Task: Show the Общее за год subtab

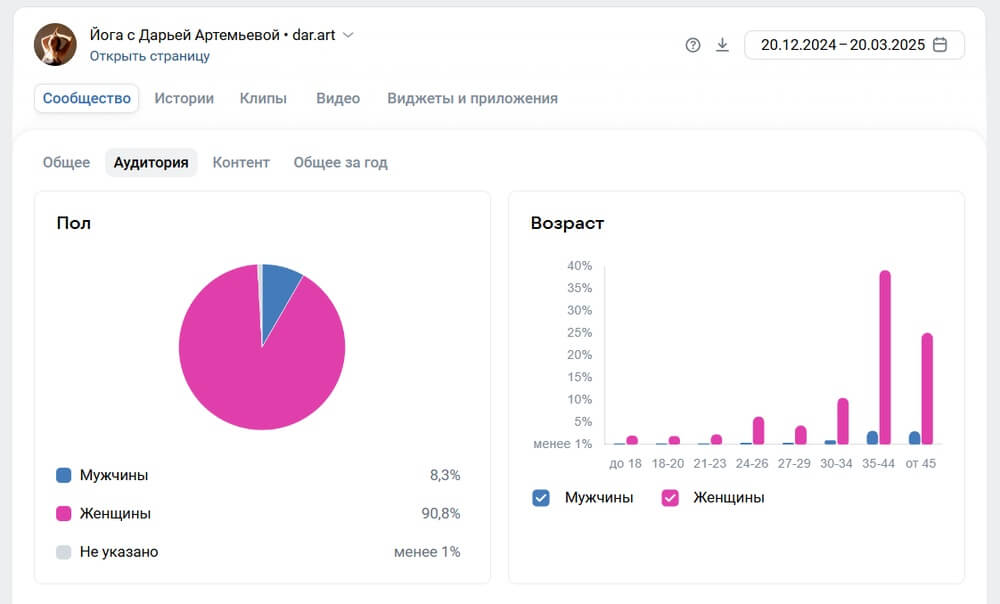Action: pos(341,163)
